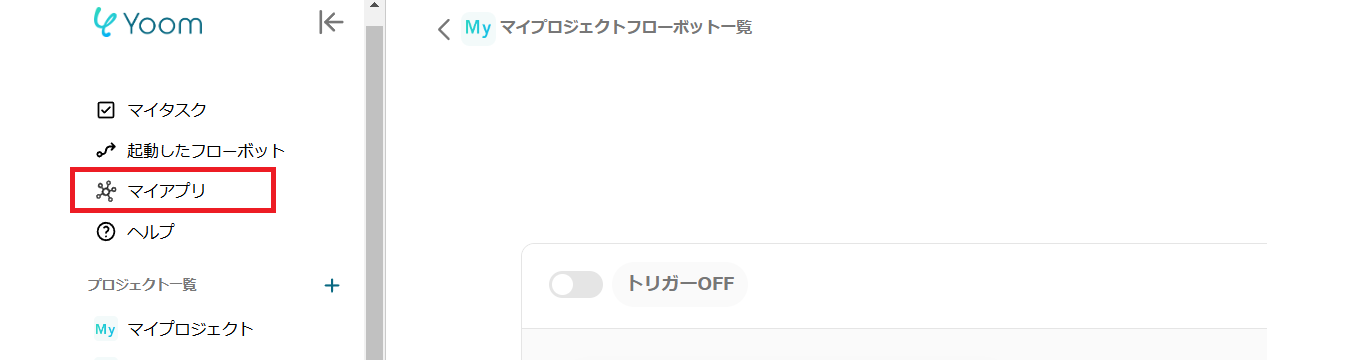The image size is (1357, 360).
Task: Click the マイアプリ network icon
Action: click(106, 191)
